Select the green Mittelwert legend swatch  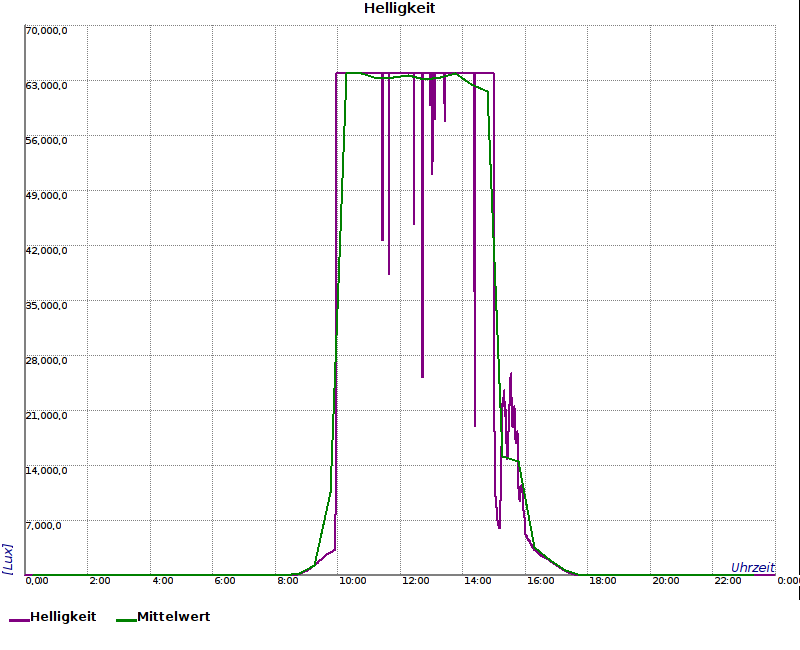[126, 620]
